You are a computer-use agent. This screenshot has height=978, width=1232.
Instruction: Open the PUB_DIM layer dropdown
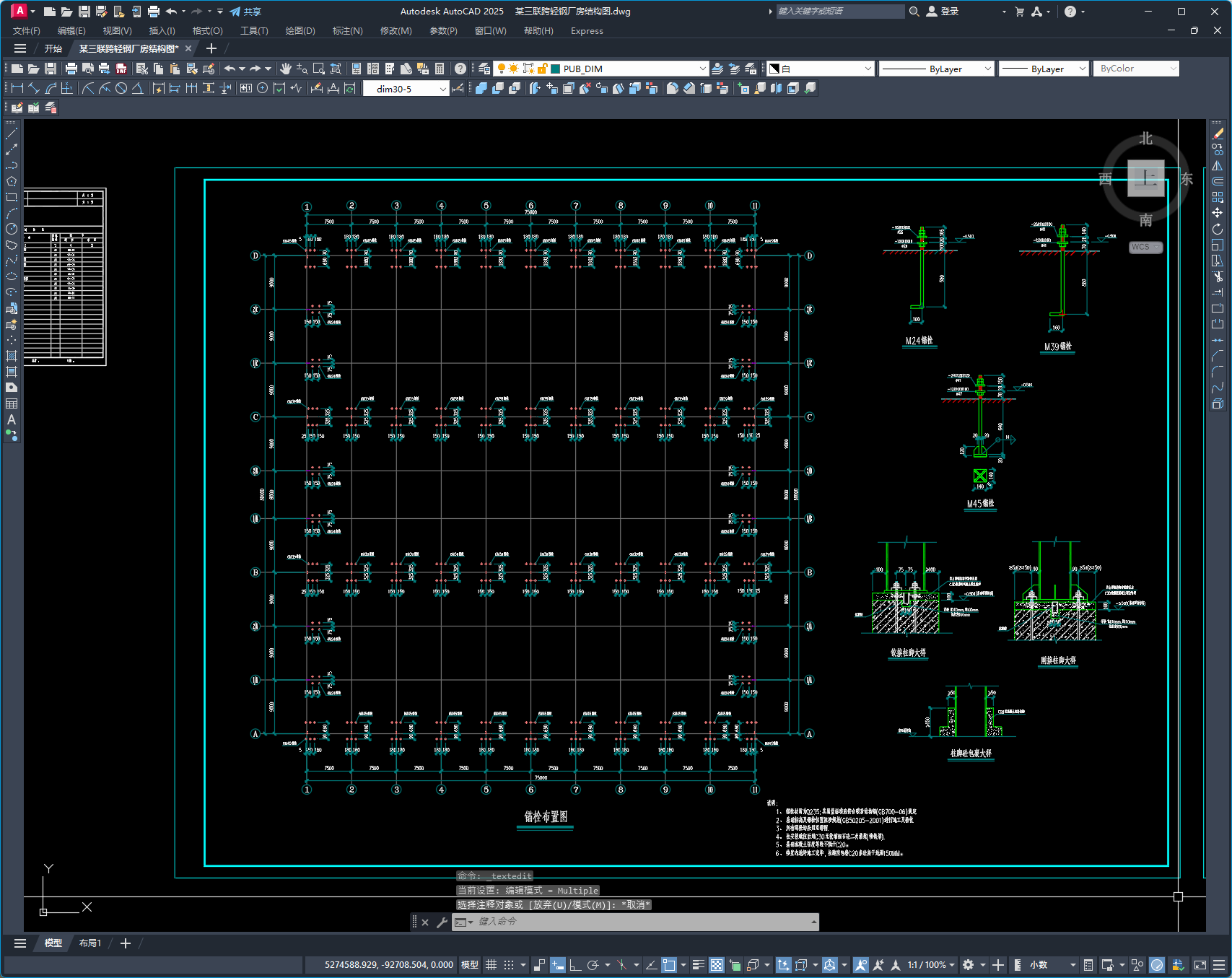(x=703, y=69)
